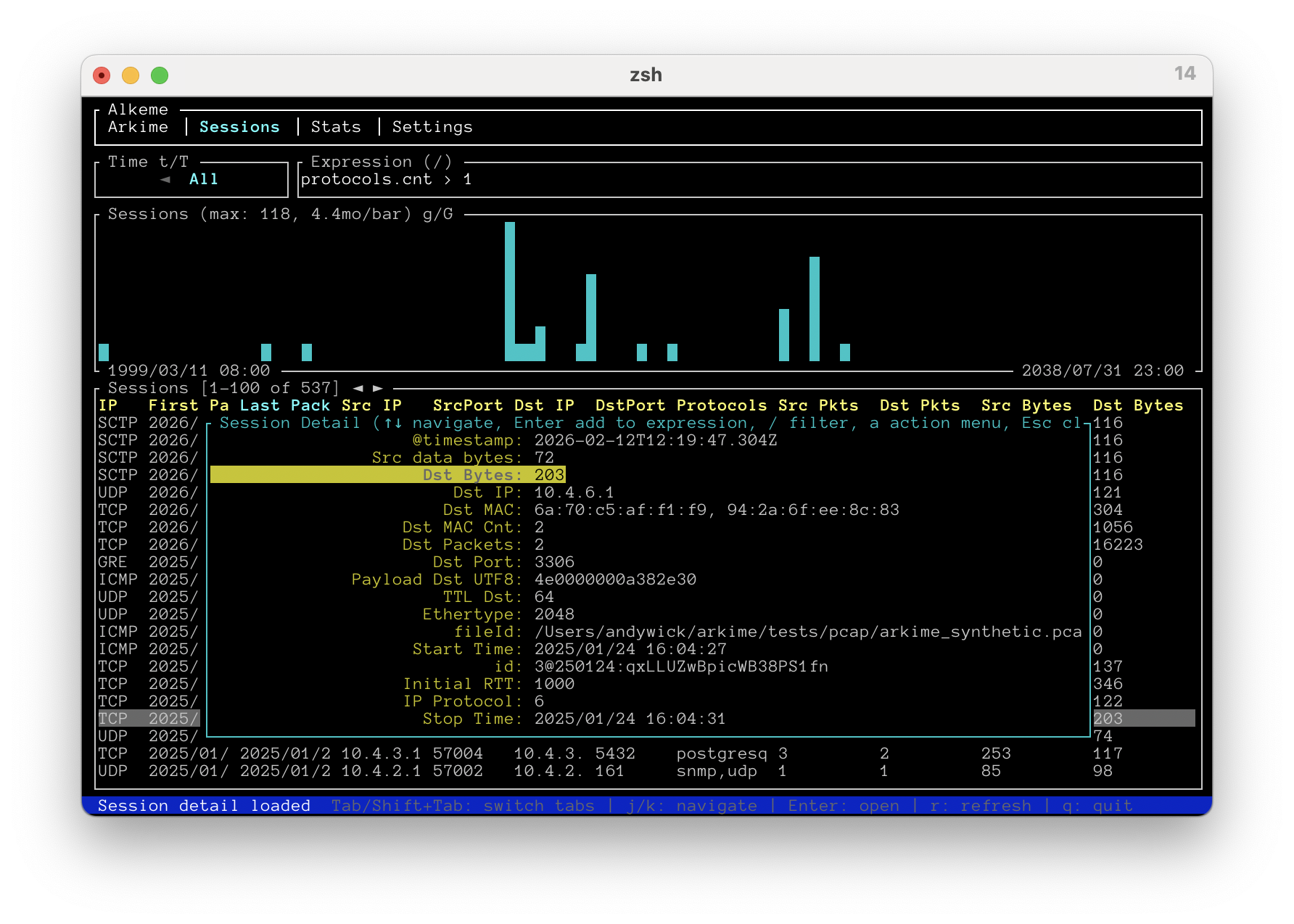Sort by First Pa column header

coord(189,405)
